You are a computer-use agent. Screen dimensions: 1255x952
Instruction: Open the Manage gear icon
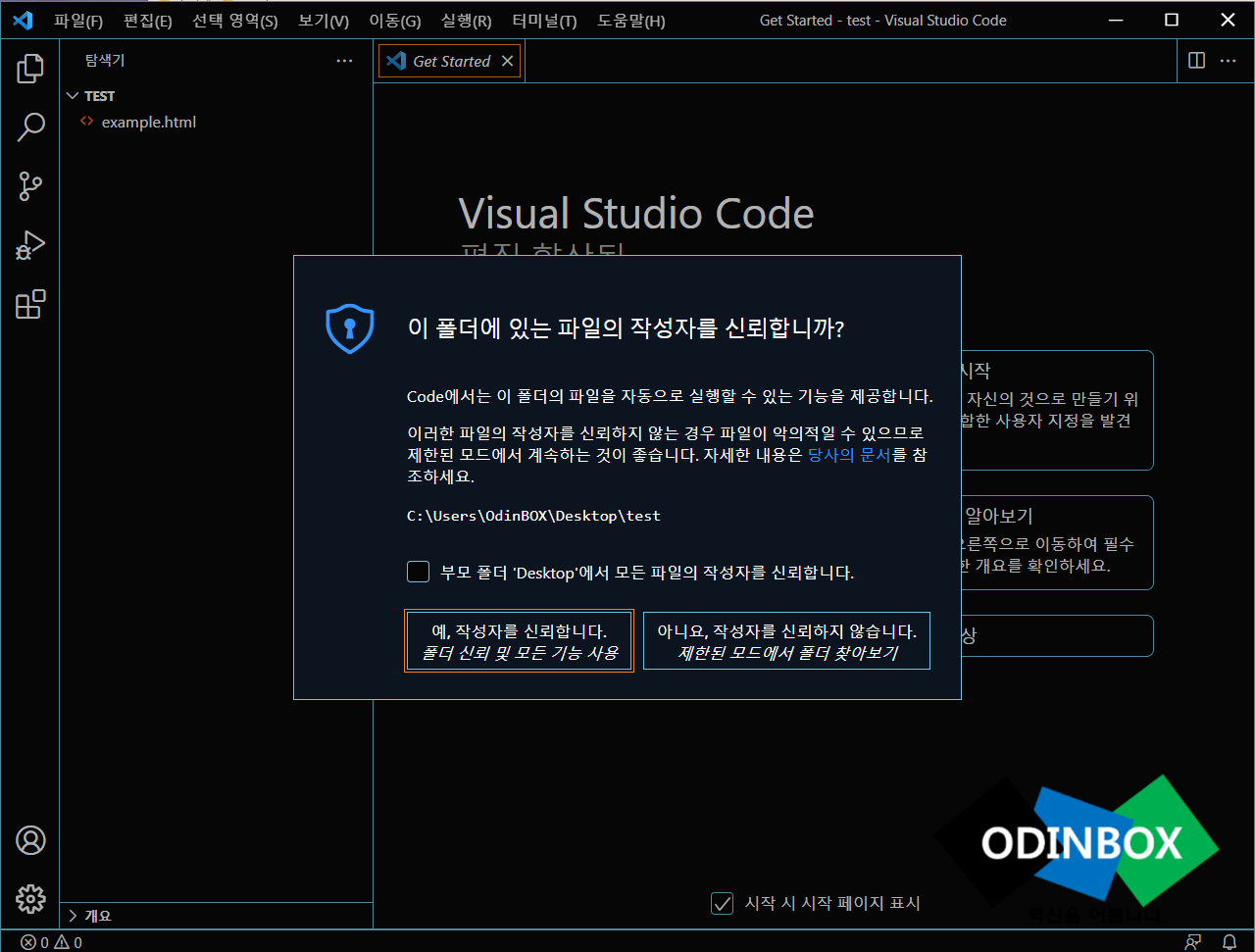tap(30, 898)
